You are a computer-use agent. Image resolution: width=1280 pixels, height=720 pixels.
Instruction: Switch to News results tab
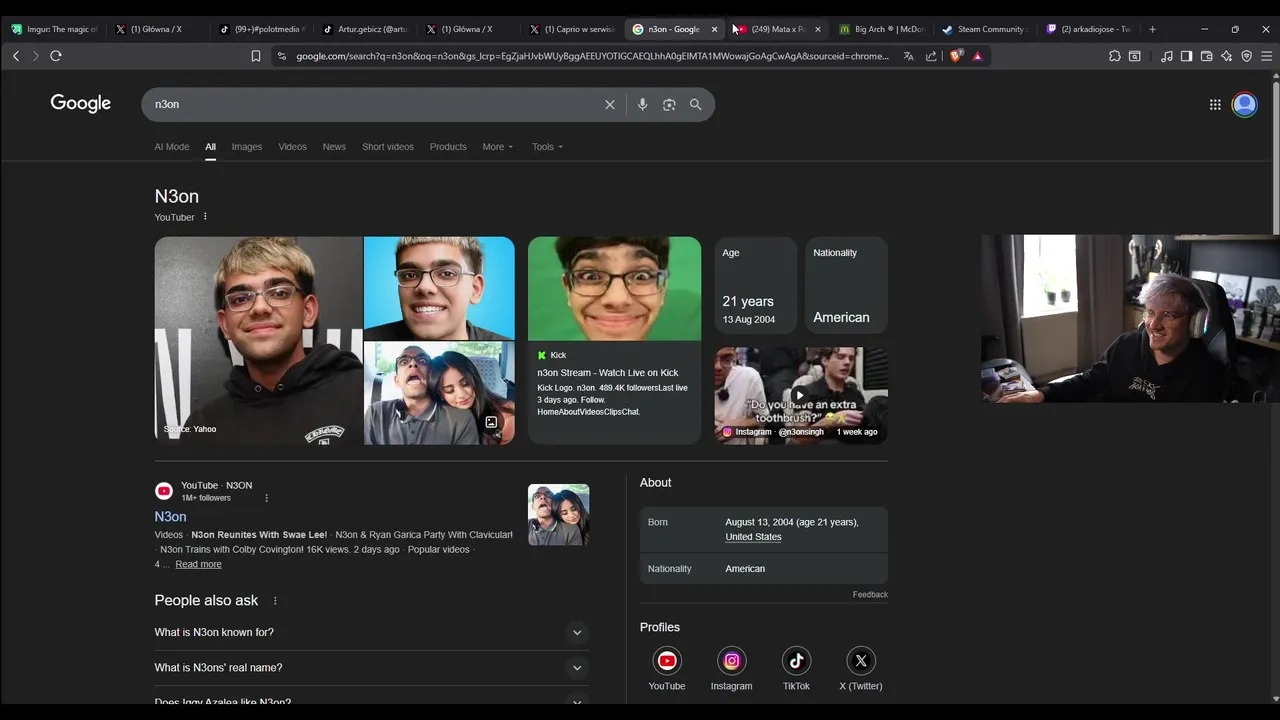pyautogui.click(x=334, y=147)
